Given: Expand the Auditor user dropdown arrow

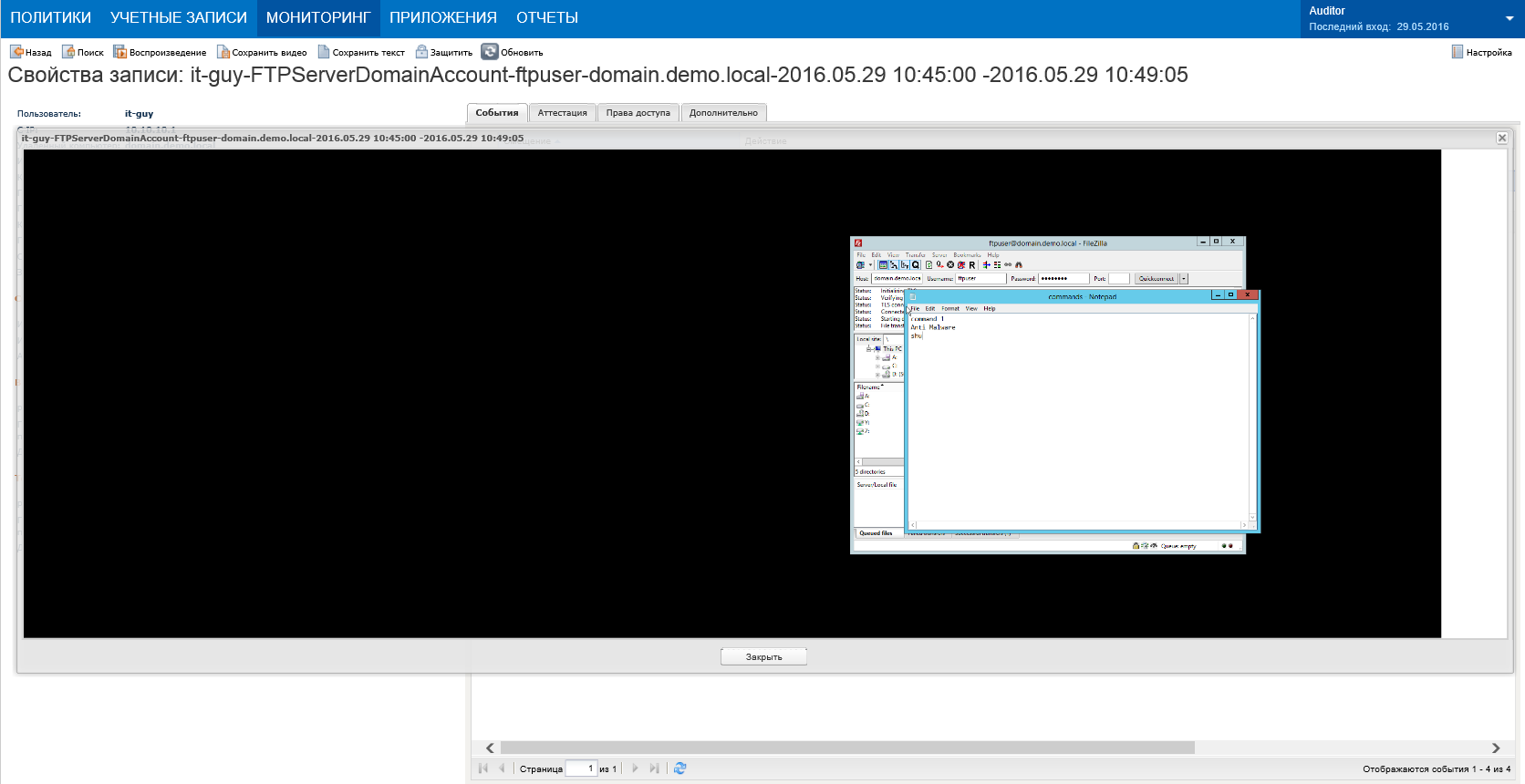Looking at the screenshot, I should (x=1509, y=19).
